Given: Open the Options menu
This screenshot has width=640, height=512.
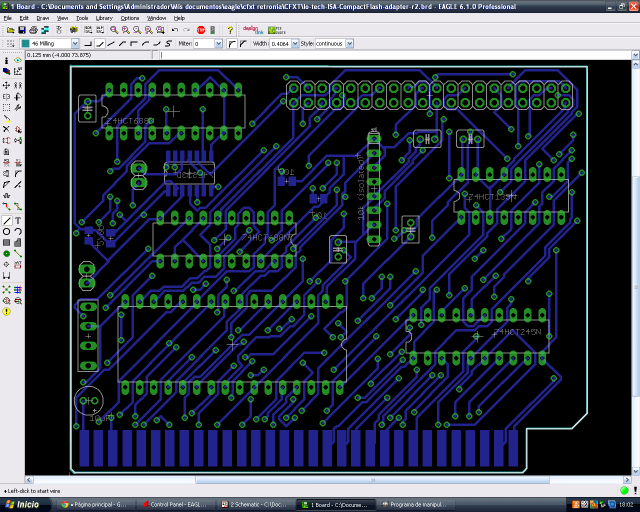Looking at the screenshot, I should [130, 18].
